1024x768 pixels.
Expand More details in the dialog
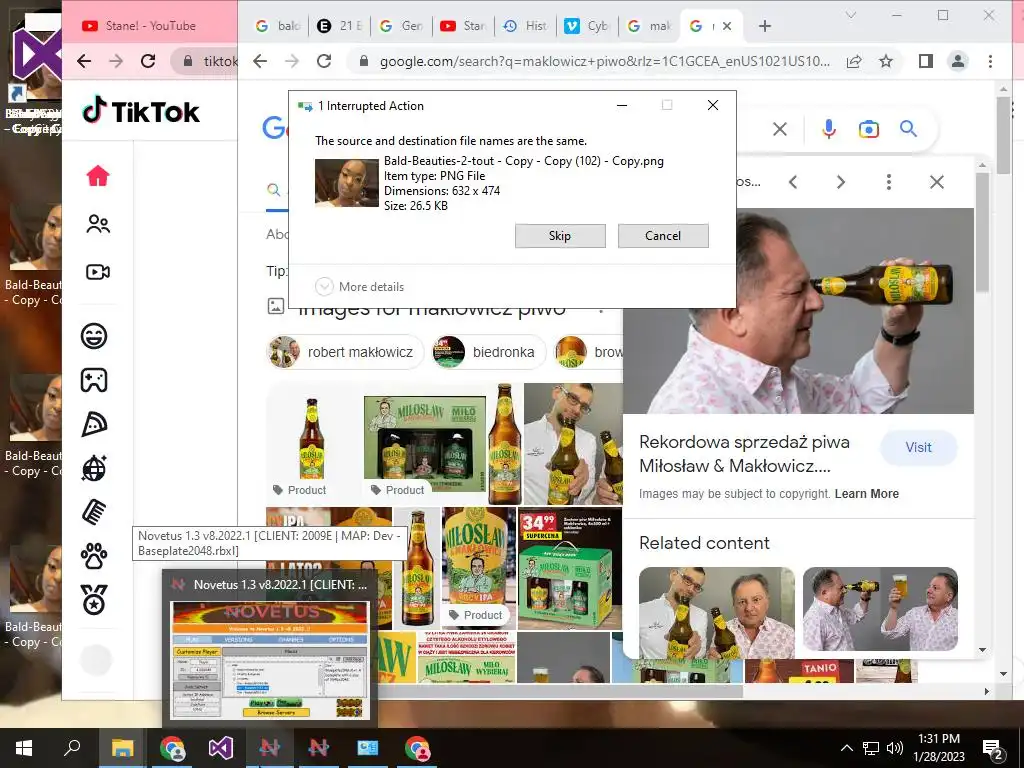[x=359, y=287]
